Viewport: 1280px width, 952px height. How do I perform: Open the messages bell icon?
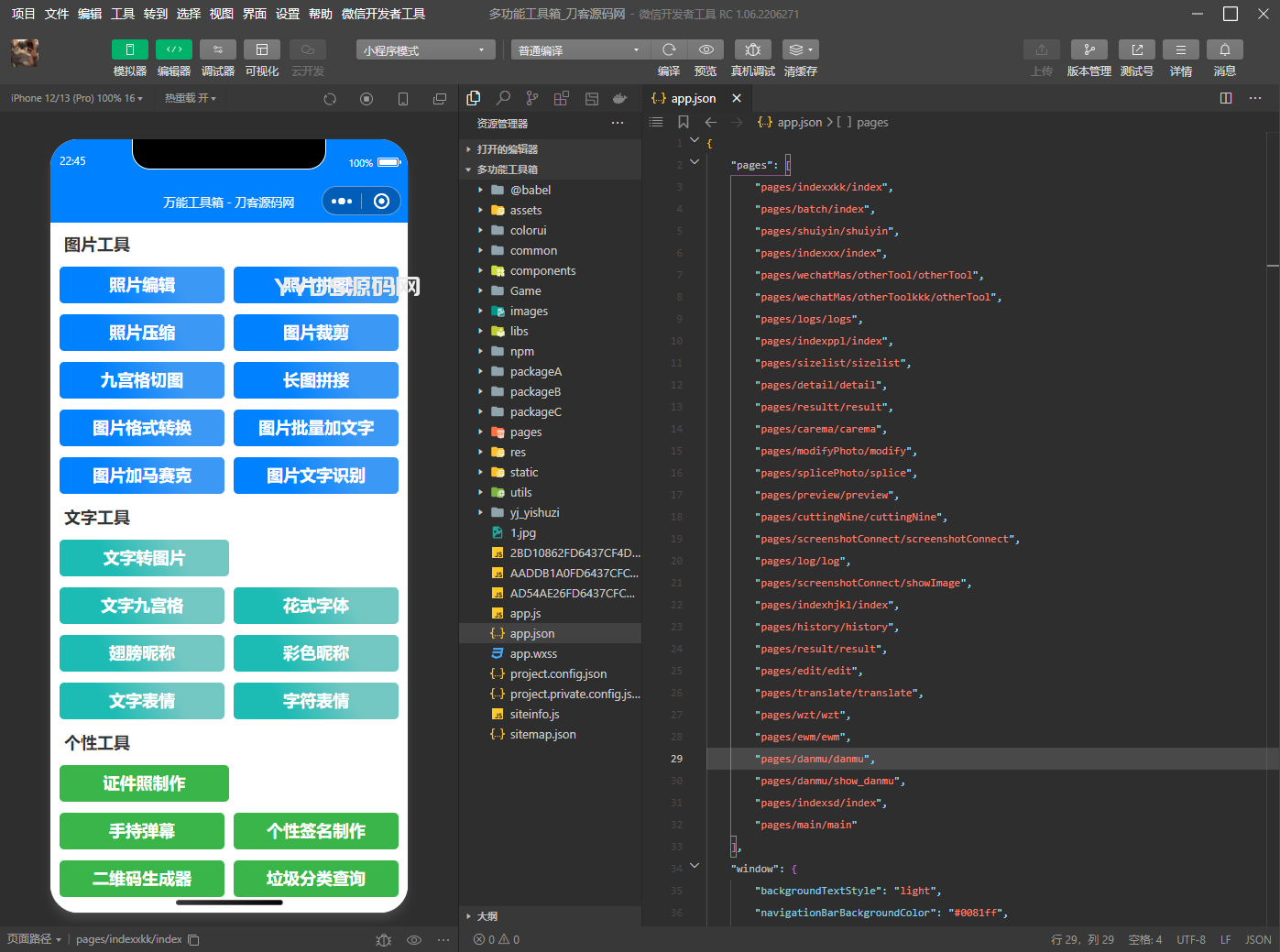click(1224, 49)
